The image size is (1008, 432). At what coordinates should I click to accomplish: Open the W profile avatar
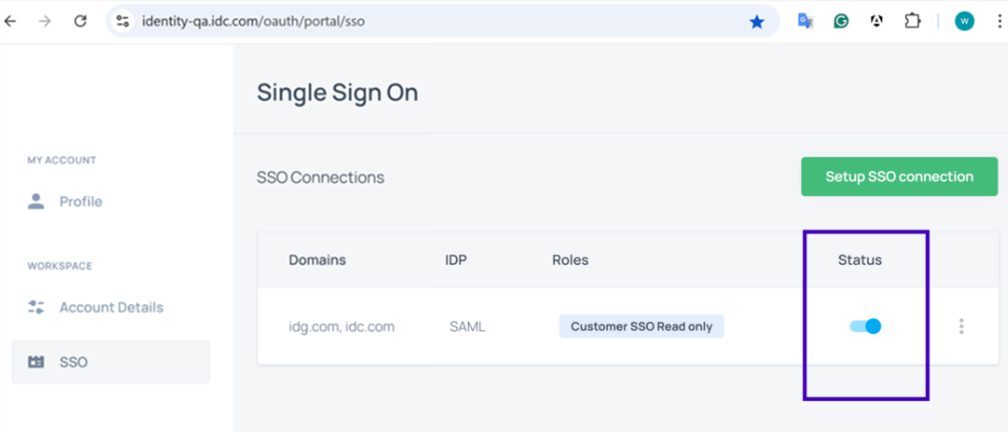[964, 21]
